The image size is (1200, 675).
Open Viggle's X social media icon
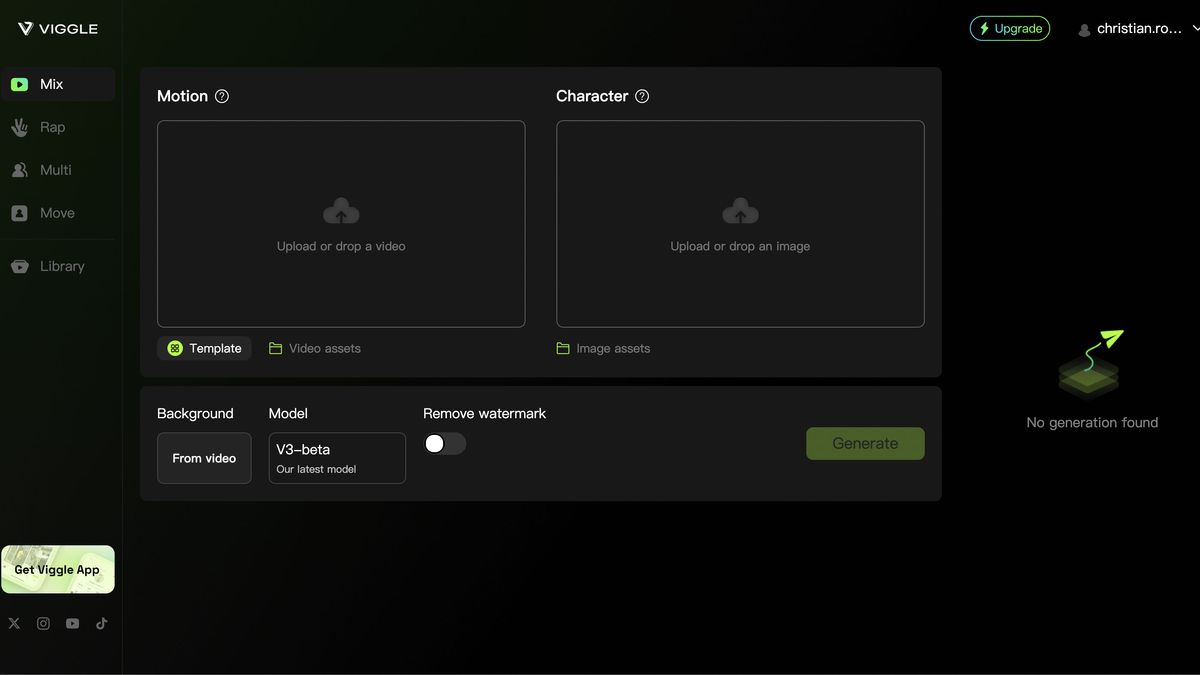click(13, 622)
